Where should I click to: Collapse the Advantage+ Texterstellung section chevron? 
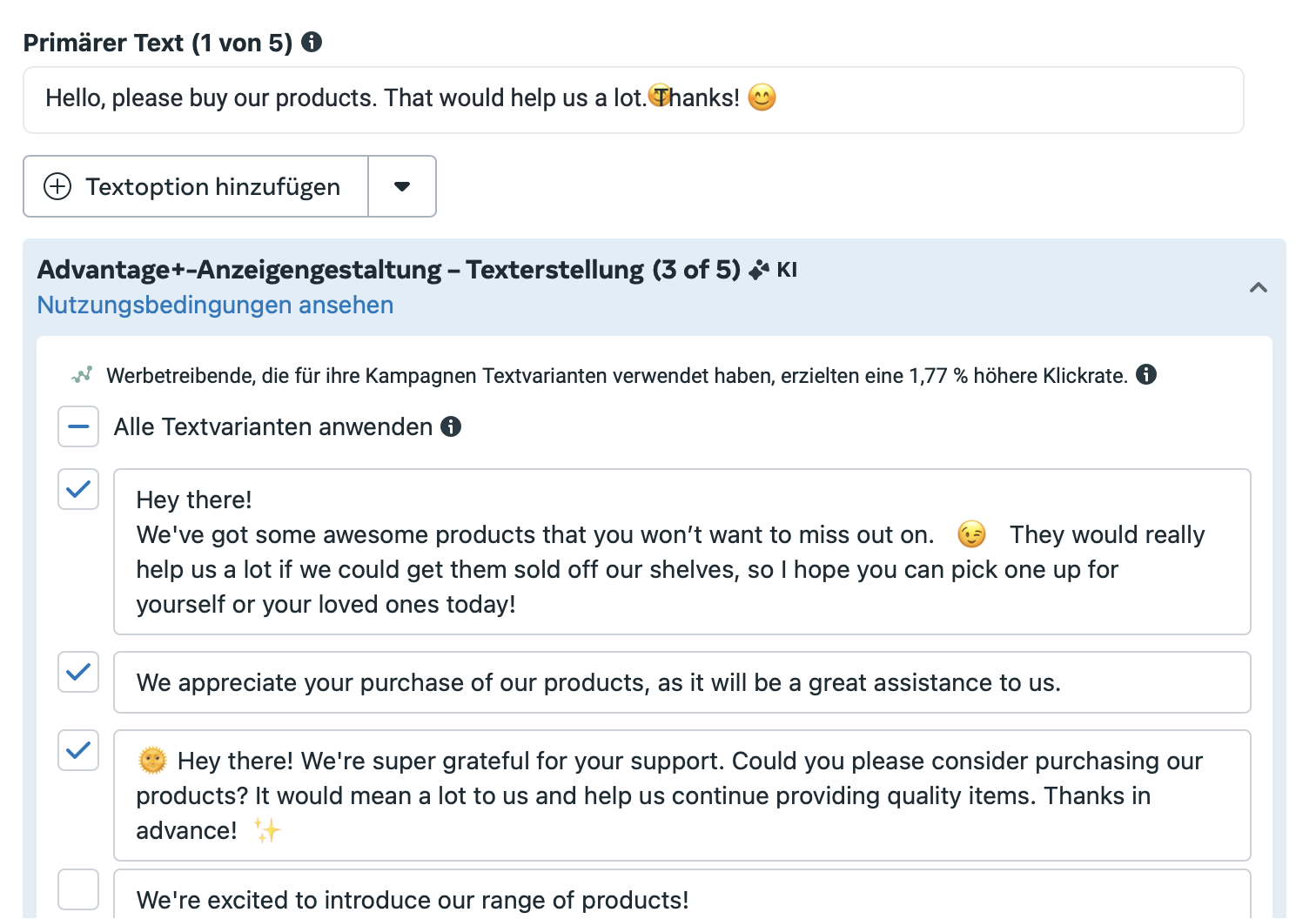(1259, 287)
